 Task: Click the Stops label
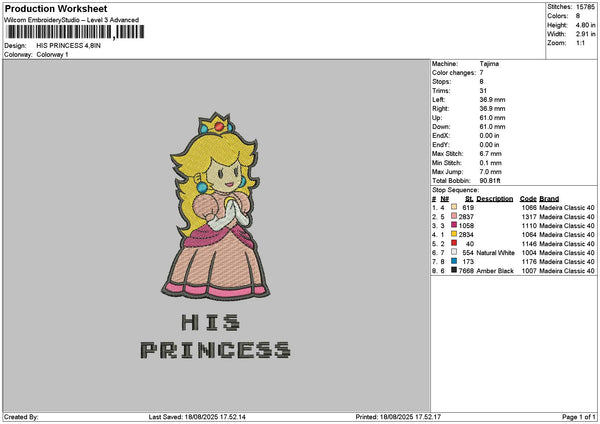coord(441,82)
